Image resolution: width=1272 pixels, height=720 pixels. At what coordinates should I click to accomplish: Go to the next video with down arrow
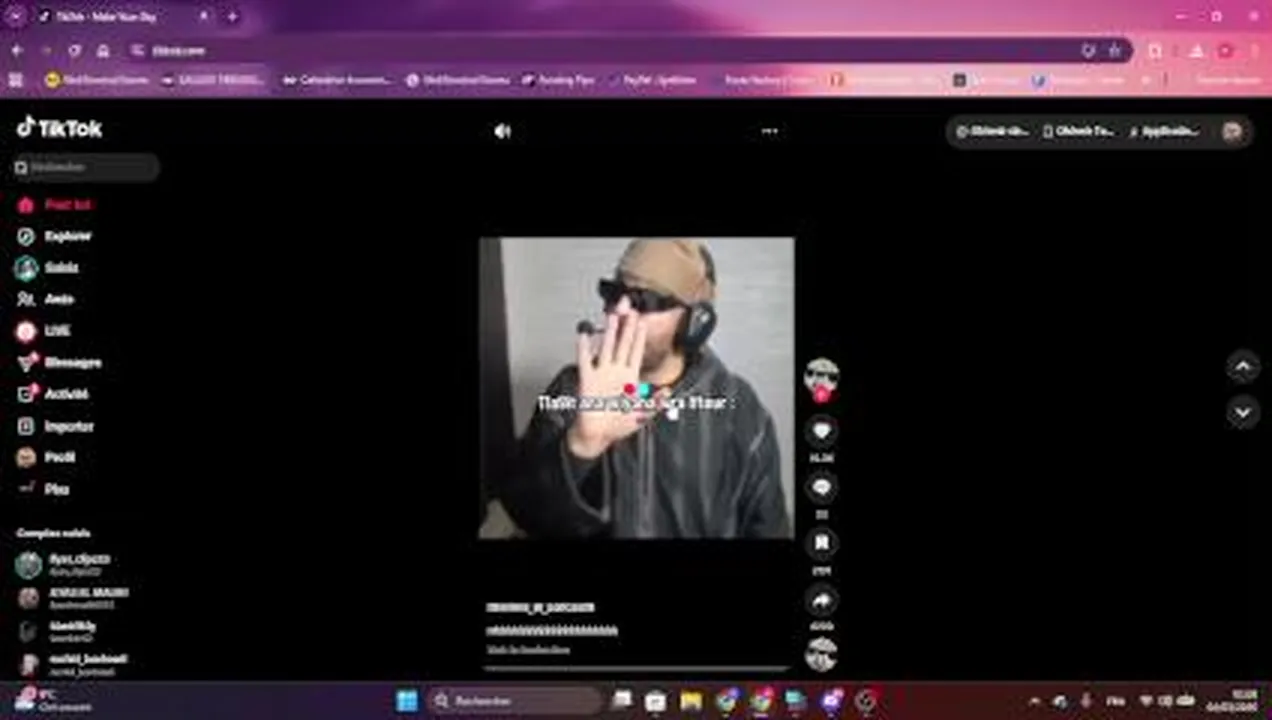point(1243,412)
